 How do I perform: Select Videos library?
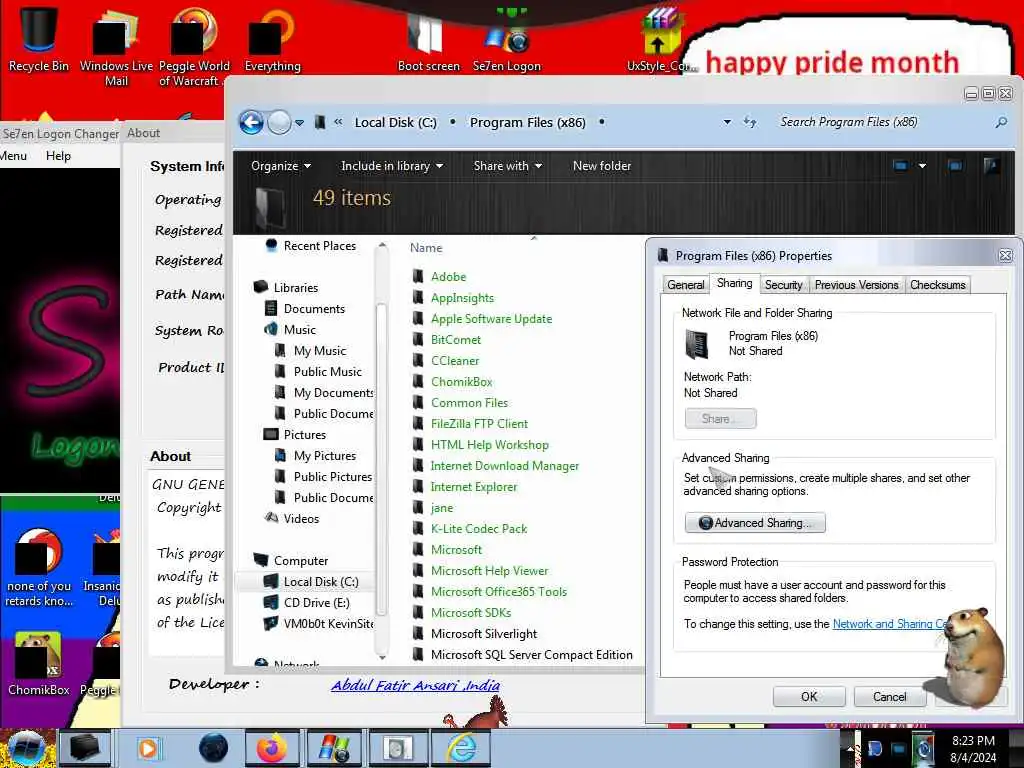pyautogui.click(x=292, y=518)
